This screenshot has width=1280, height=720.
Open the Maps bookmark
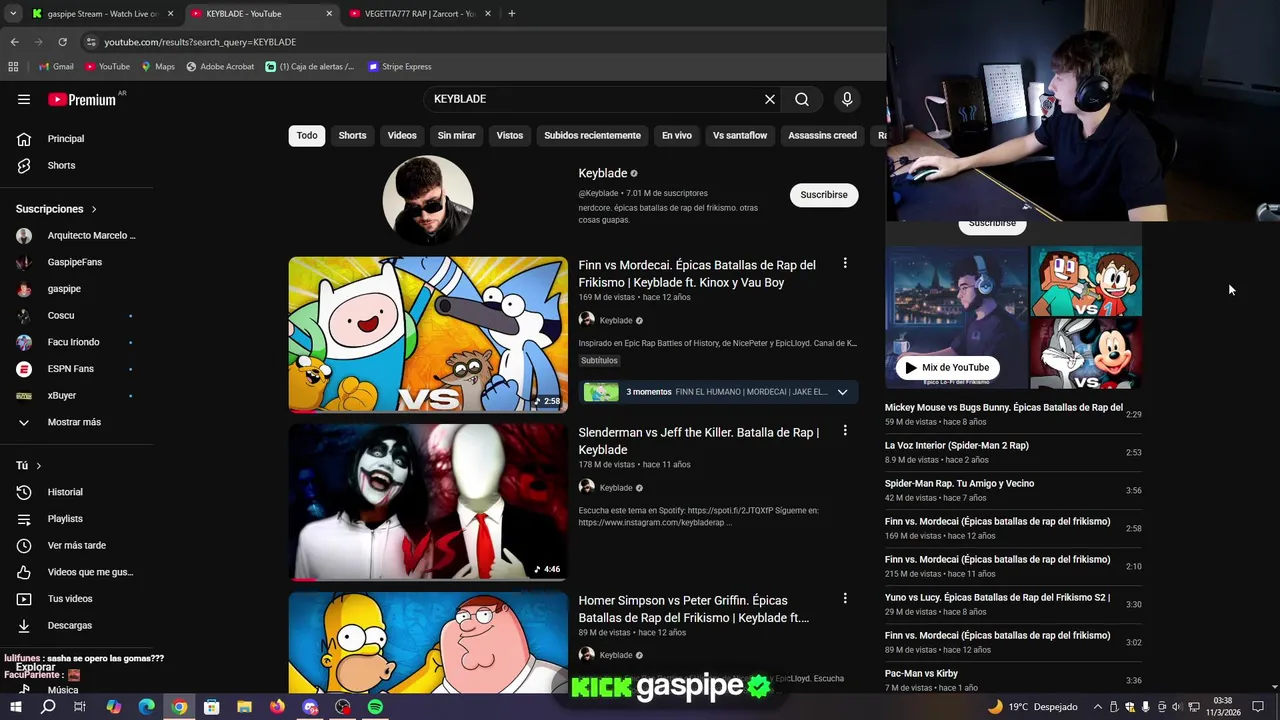[158, 67]
